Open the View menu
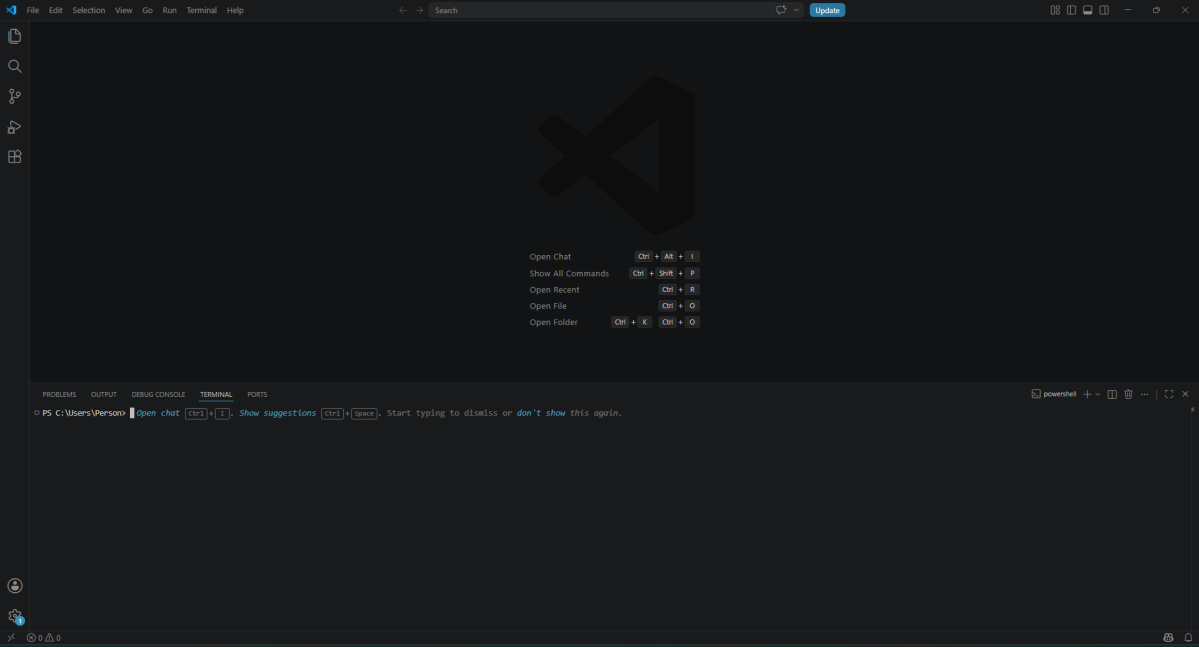 tap(123, 10)
